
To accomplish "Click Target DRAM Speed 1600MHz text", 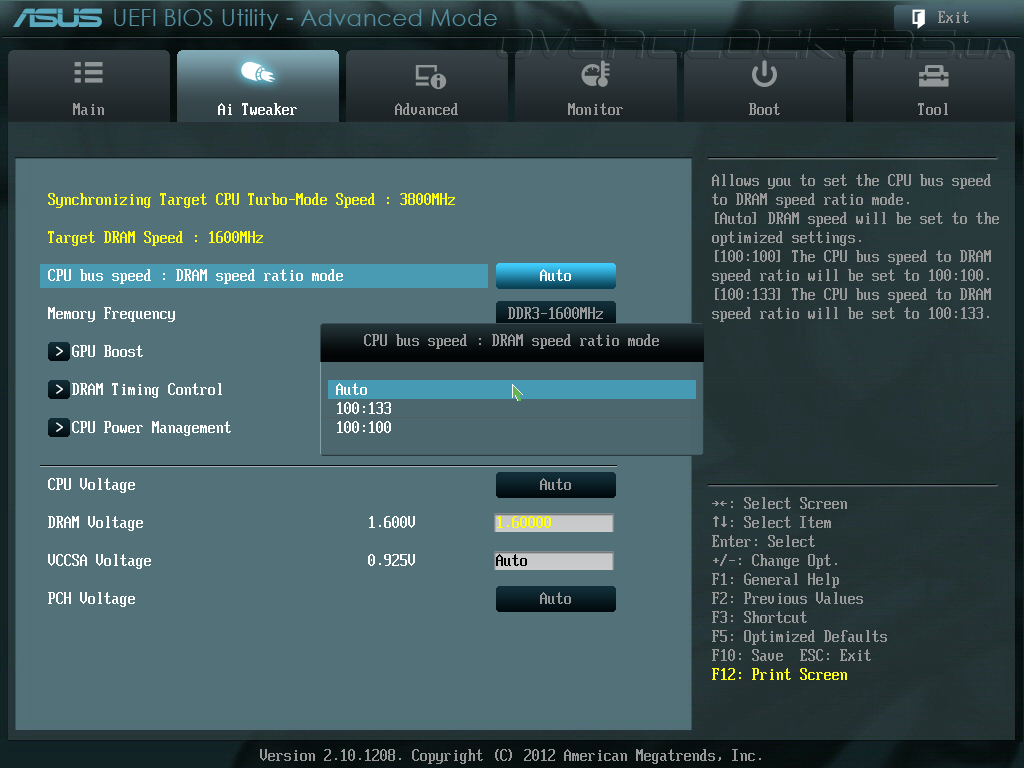I will [x=155, y=238].
